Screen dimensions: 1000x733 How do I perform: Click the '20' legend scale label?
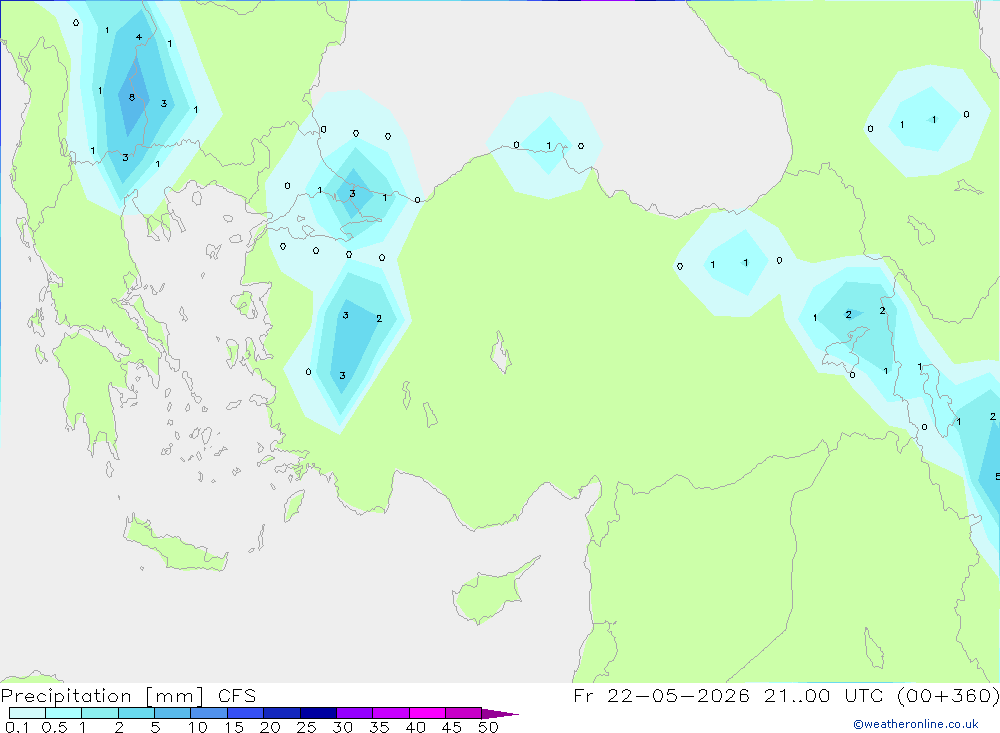(270, 727)
